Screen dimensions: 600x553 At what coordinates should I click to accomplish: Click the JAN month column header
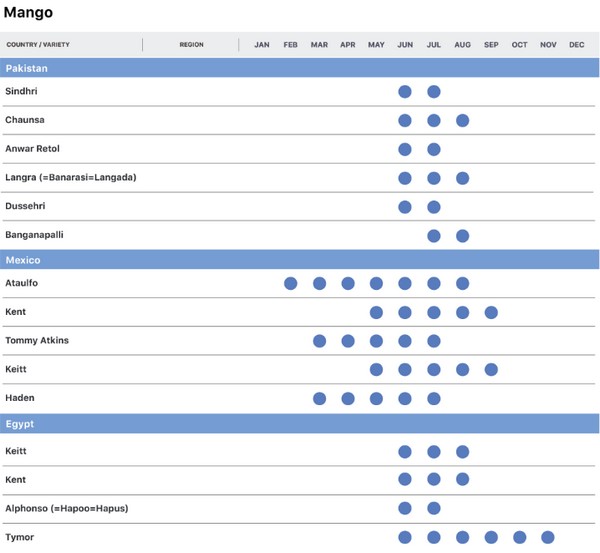[x=262, y=45]
